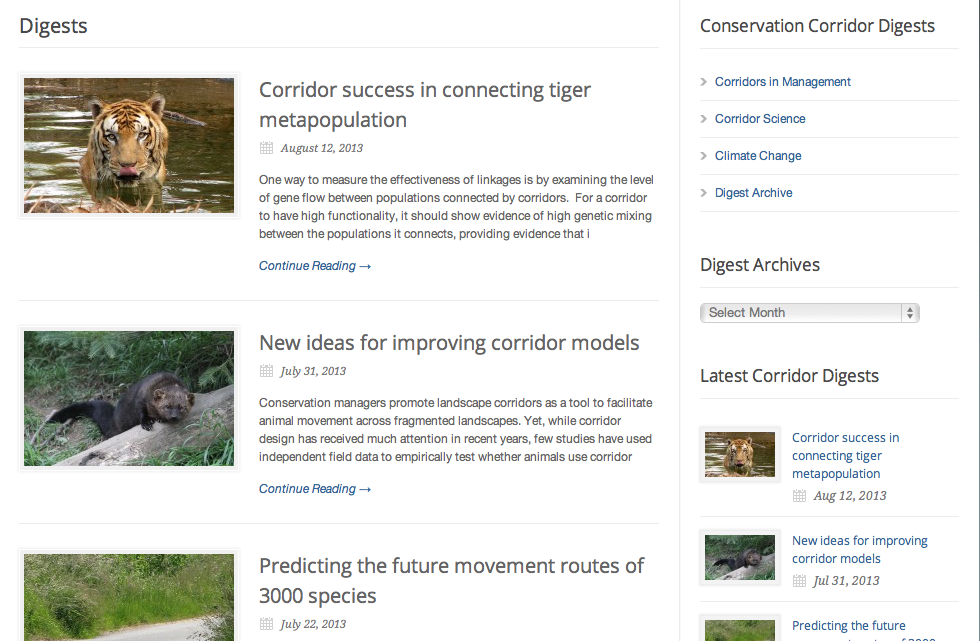The height and width of the screenshot is (641, 980).
Task: Open the Climate Change digest category
Action: tap(757, 156)
